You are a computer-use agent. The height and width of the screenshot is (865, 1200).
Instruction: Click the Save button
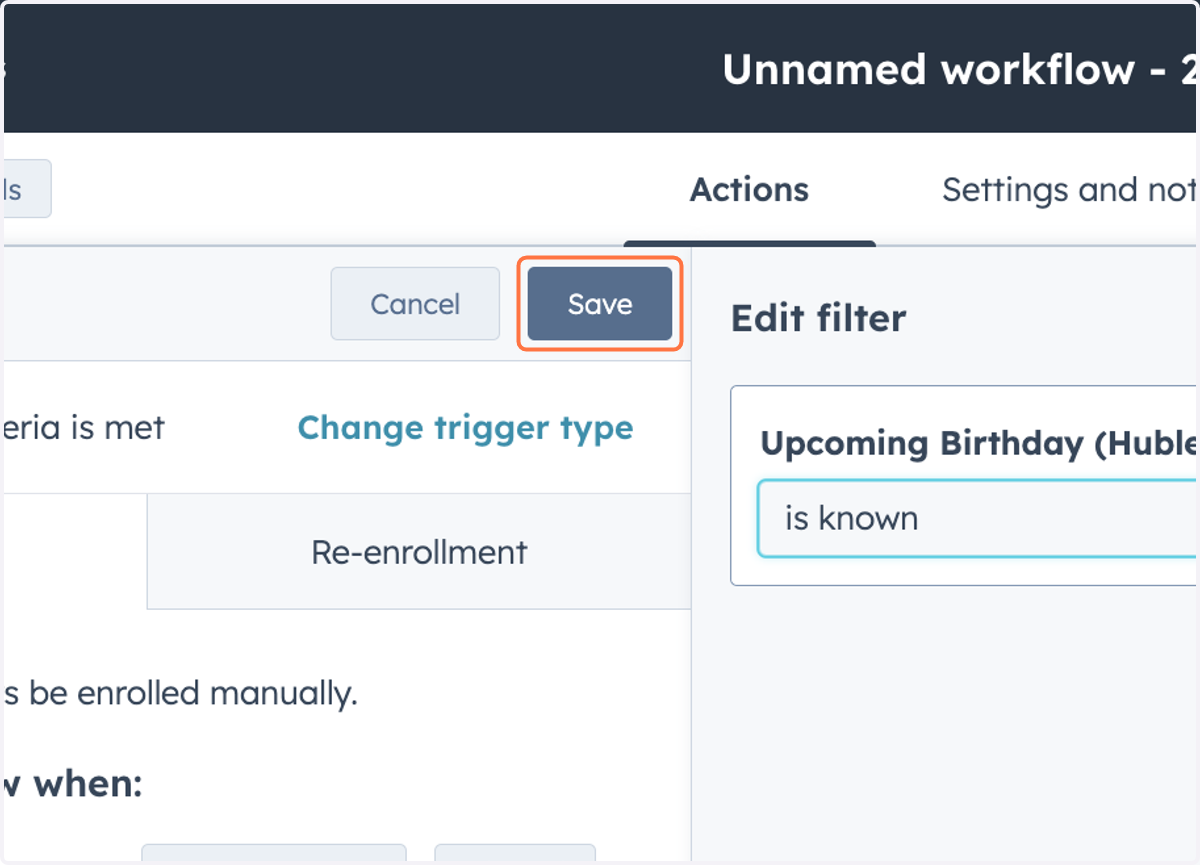(600, 304)
